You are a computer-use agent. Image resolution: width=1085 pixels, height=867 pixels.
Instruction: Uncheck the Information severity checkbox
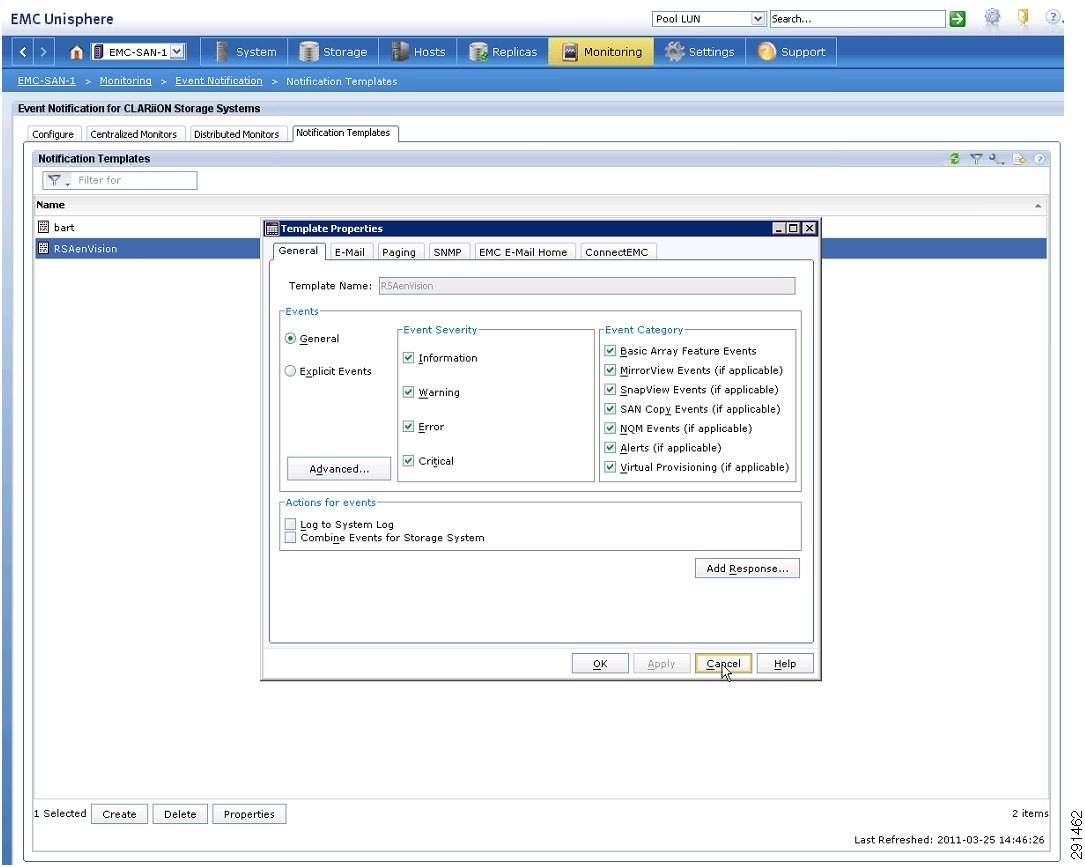(408, 358)
